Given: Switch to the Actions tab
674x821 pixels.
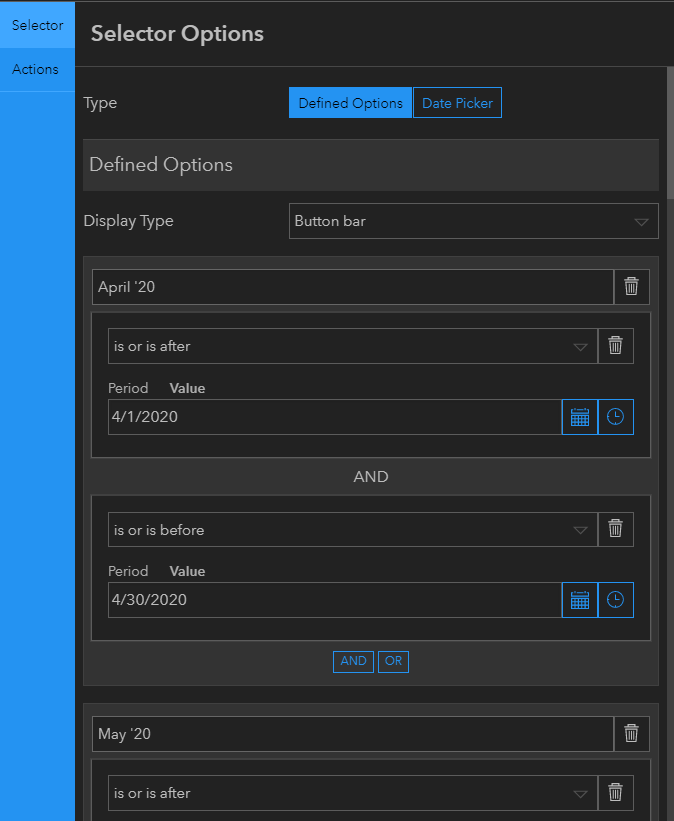Looking at the screenshot, I should [x=35, y=69].
